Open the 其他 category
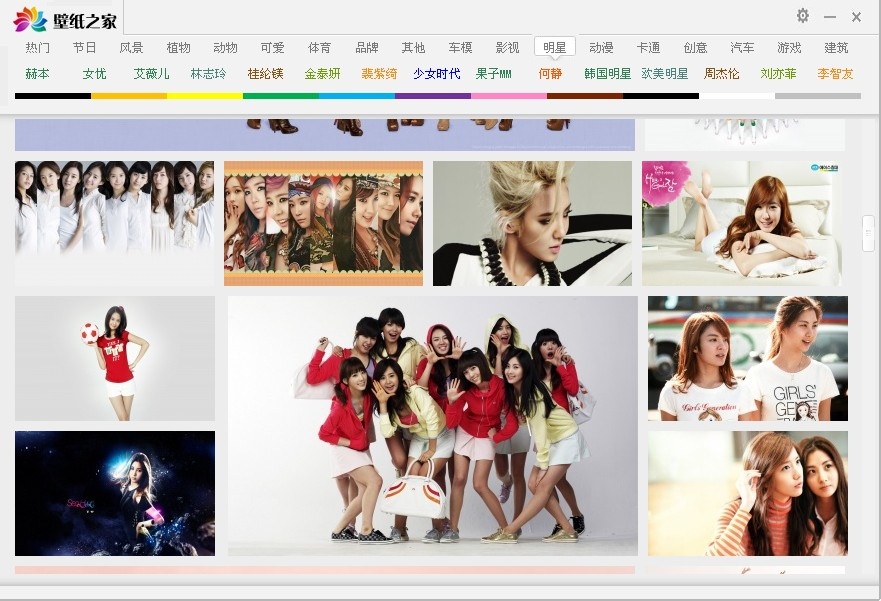The width and height of the screenshot is (881, 601). coord(414,48)
